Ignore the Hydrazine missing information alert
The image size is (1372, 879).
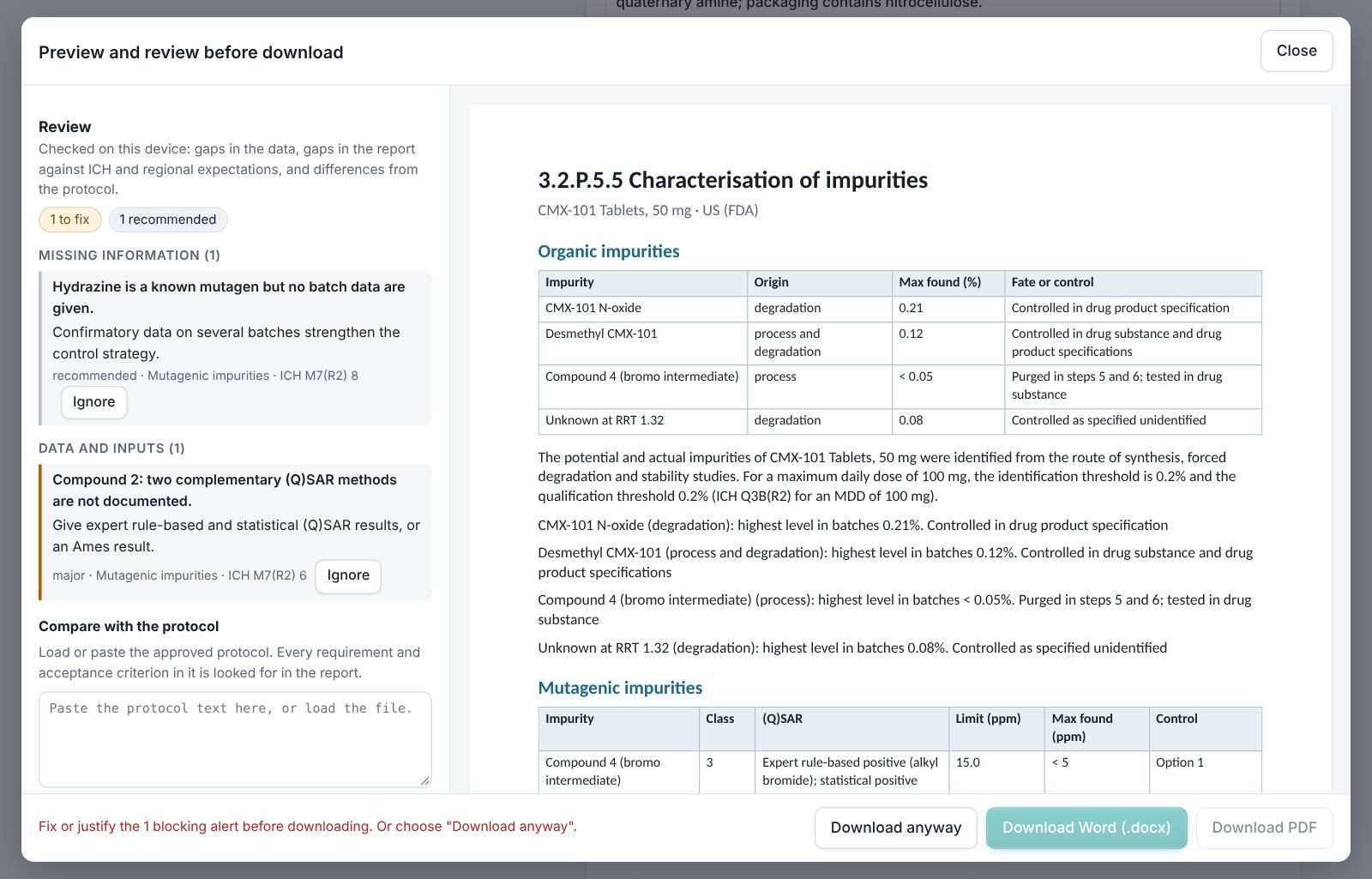93,401
